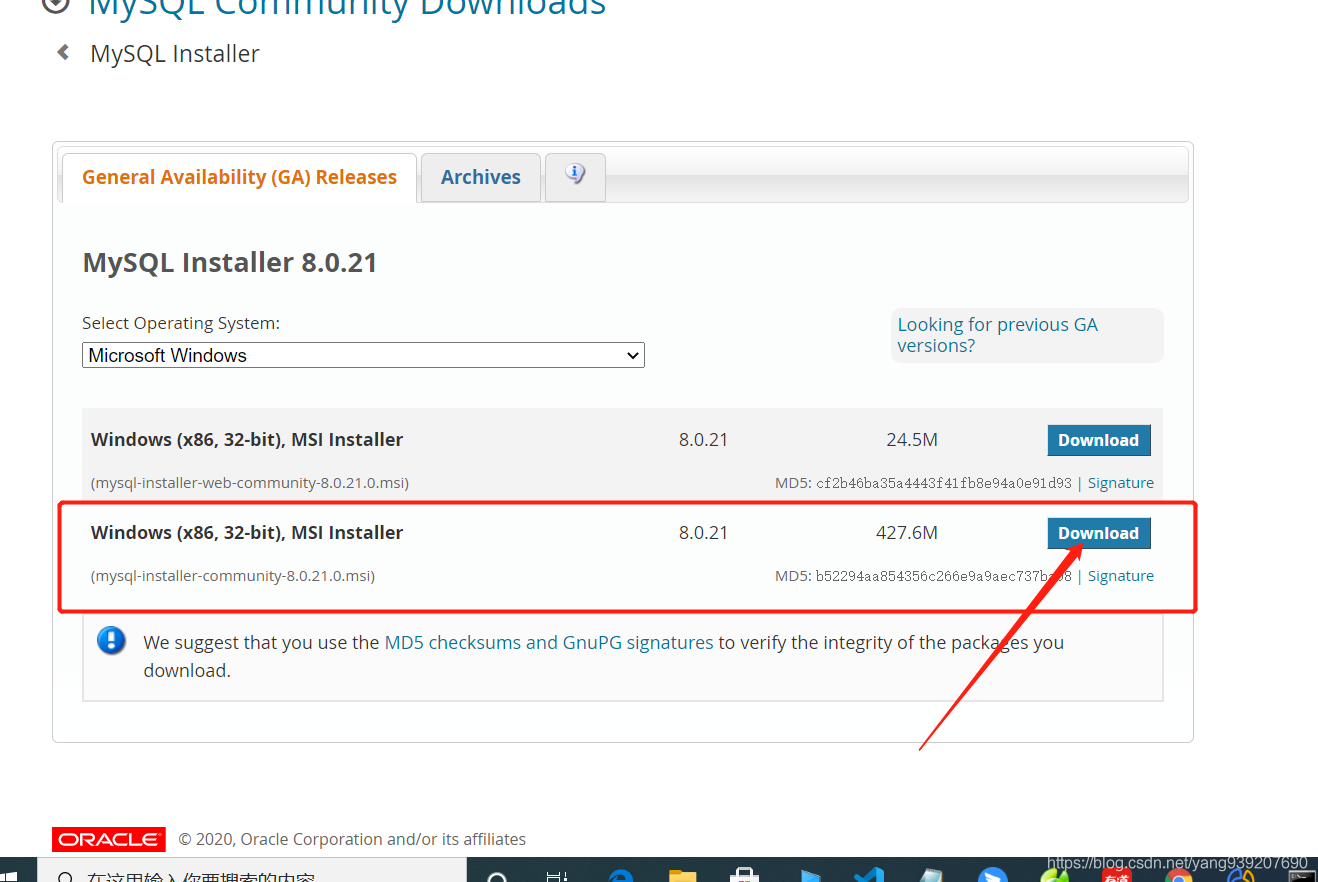This screenshot has width=1318, height=882.
Task: Click the back chevron beside MySQL Installer
Action: tap(63, 52)
